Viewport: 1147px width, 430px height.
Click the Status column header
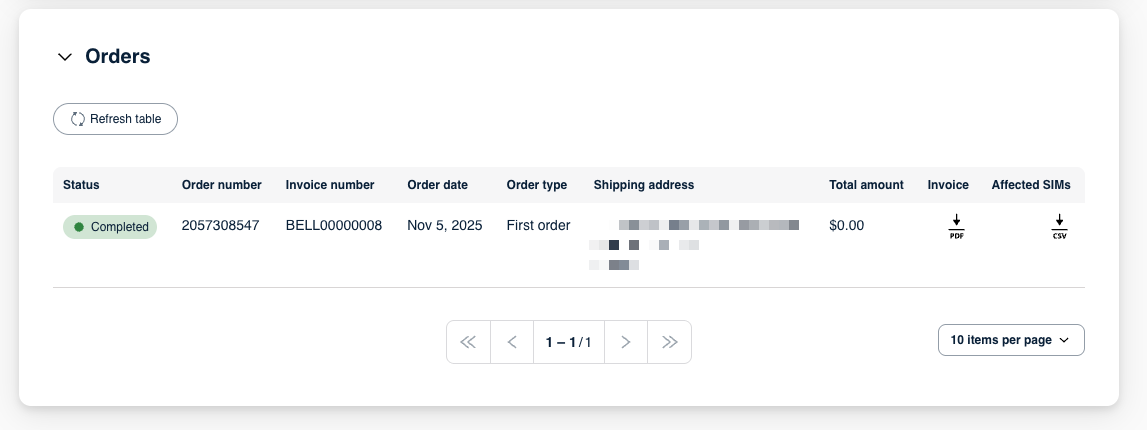coord(81,185)
